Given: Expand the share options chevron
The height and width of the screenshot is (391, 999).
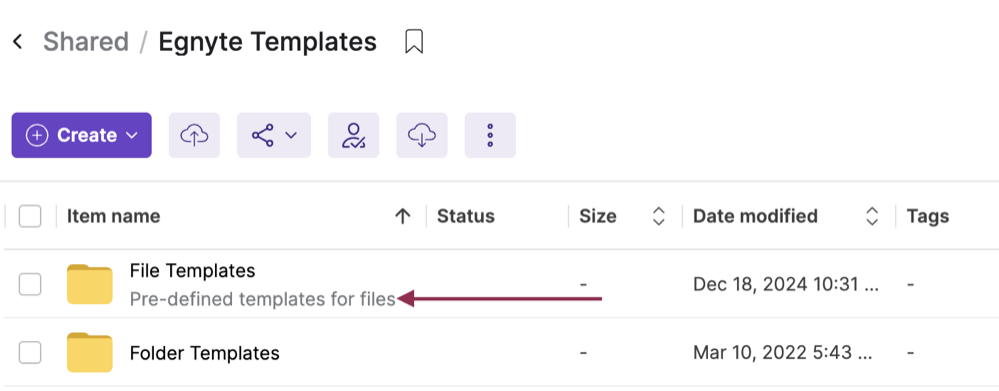Looking at the screenshot, I should 291,135.
